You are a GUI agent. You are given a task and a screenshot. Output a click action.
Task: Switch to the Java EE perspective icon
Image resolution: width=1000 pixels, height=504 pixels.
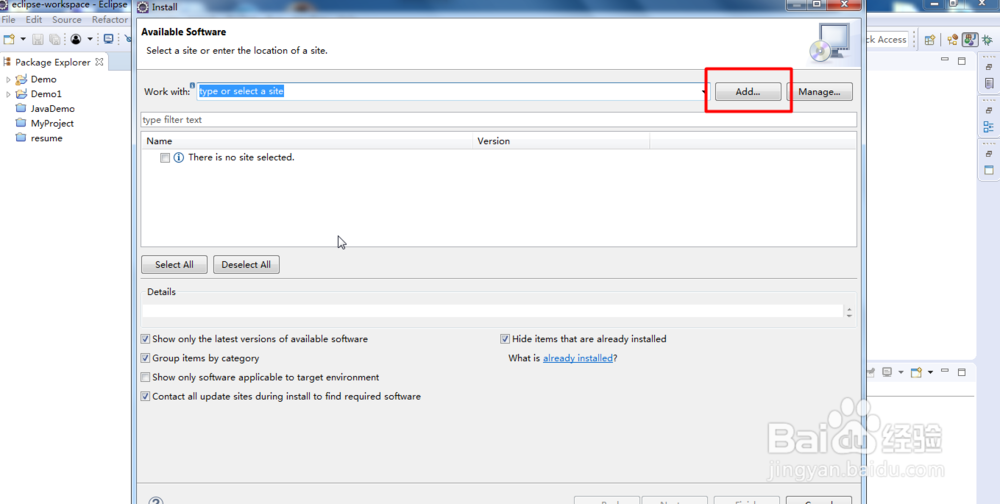click(953, 40)
